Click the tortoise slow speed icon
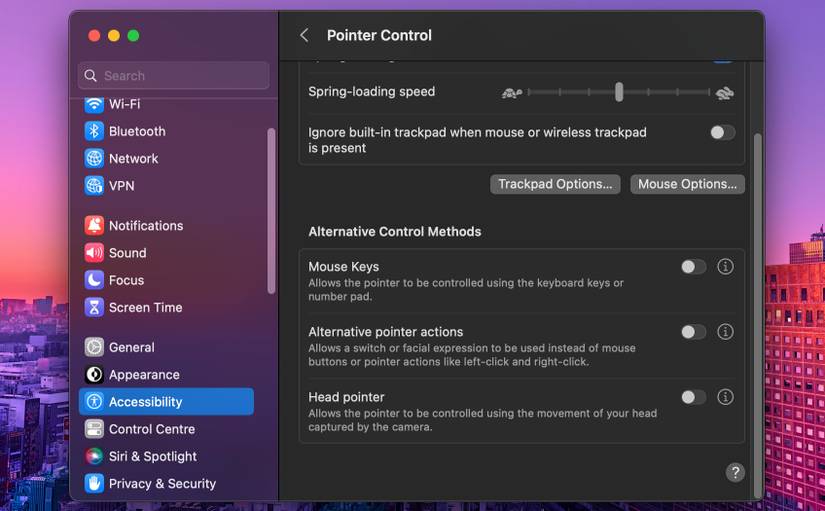 pos(511,93)
